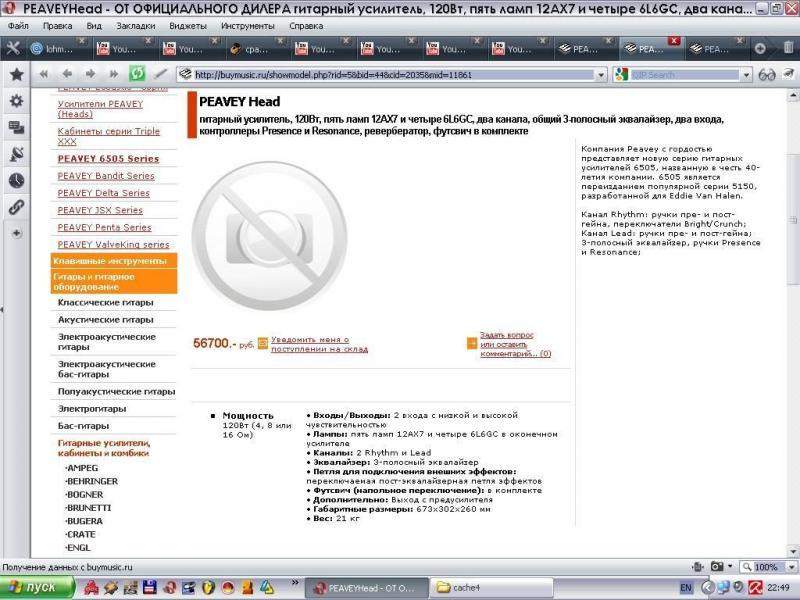Open the camera icon dropdown arrow
Viewport: 800px width, 600px height.
click(730, 567)
